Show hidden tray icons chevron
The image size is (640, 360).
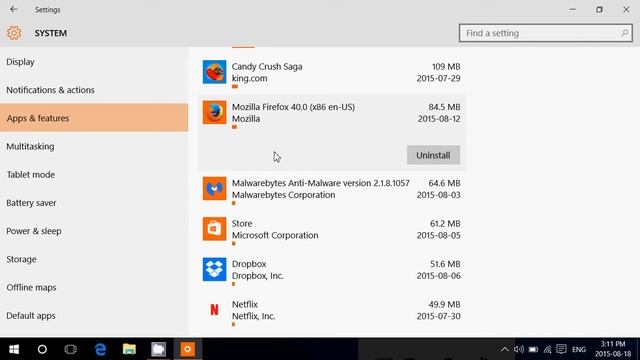pos(504,349)
